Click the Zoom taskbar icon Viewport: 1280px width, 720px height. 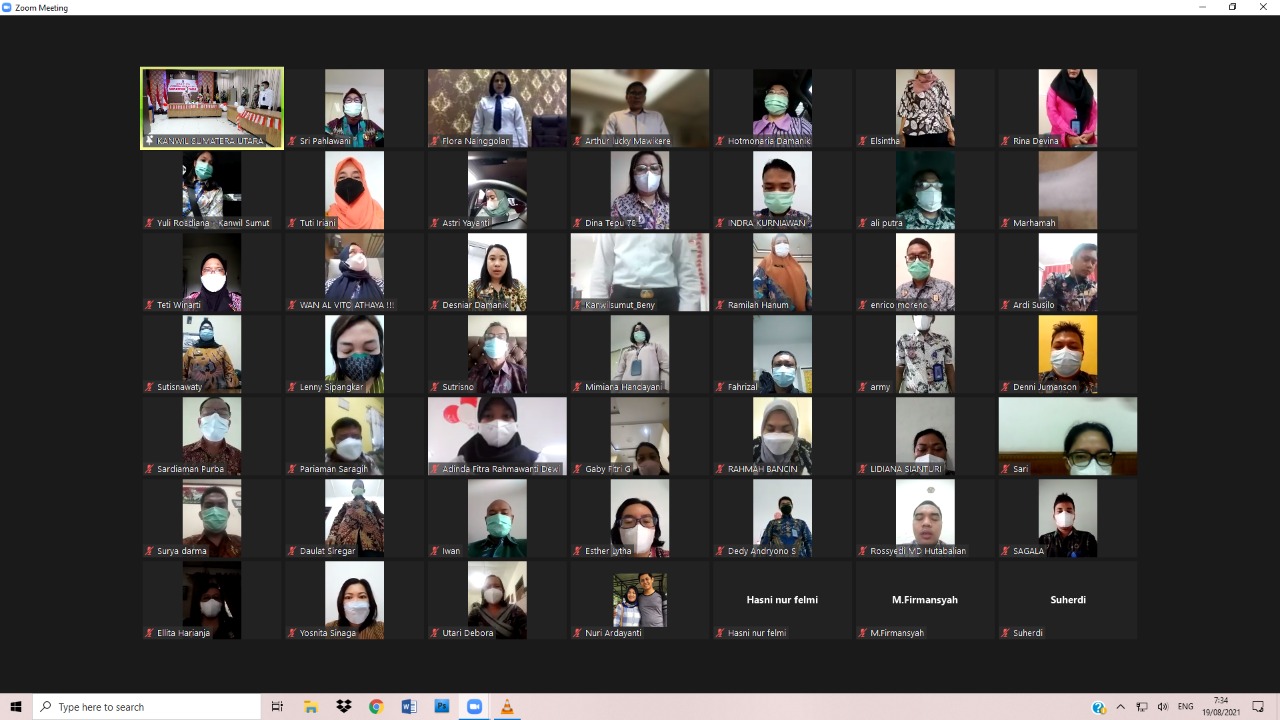click(474, 707)
